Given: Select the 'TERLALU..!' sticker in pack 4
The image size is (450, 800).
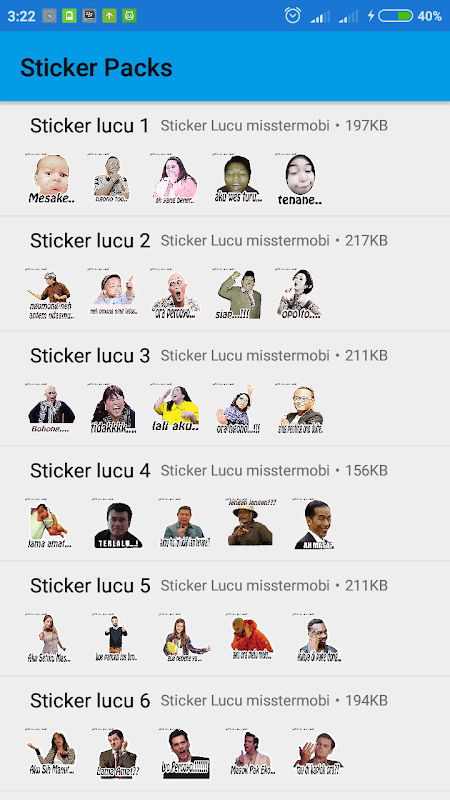Looking at the screenshot, I should coord(118,524).
